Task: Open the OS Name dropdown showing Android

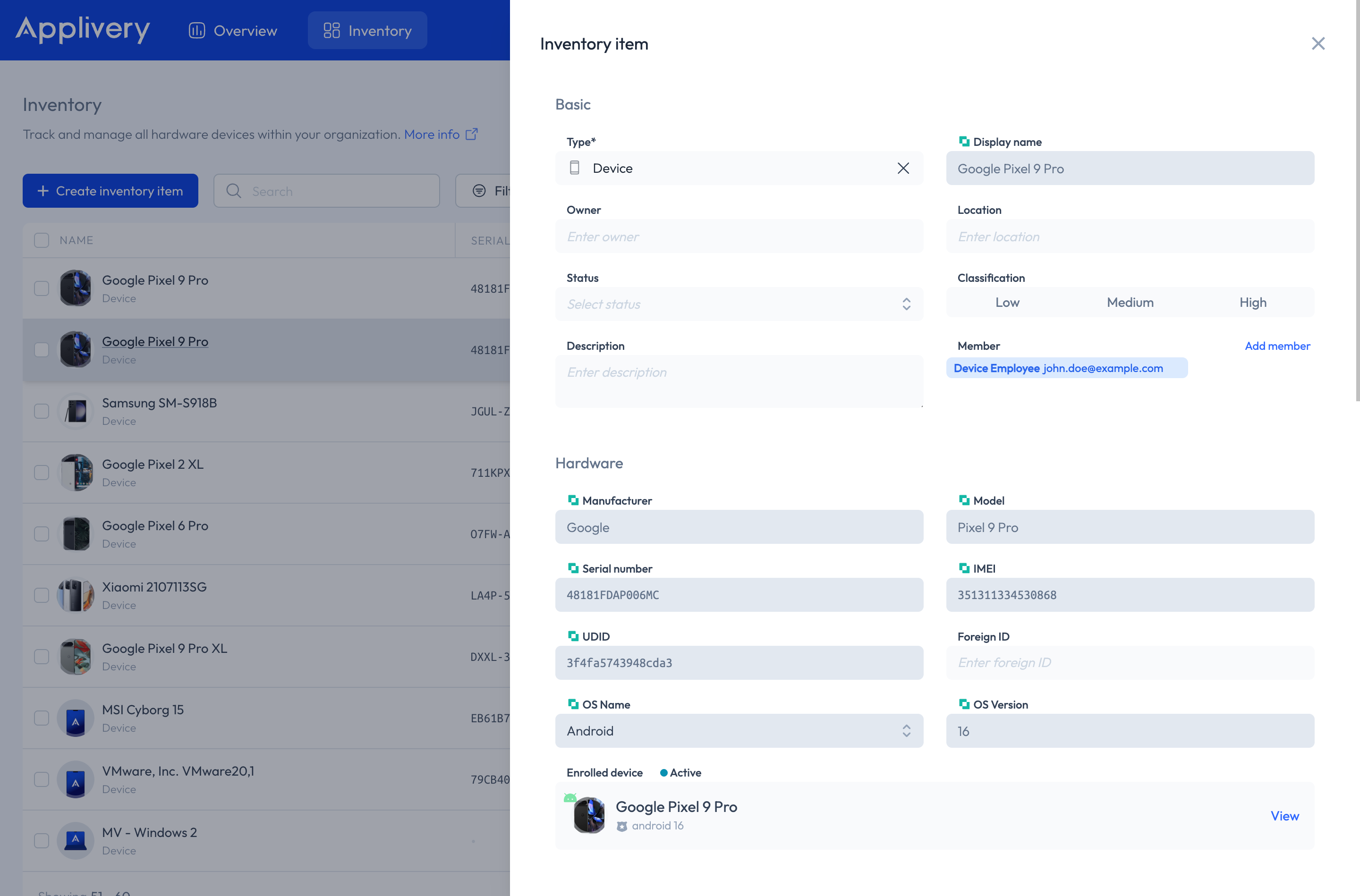Action: coord(739,731)
